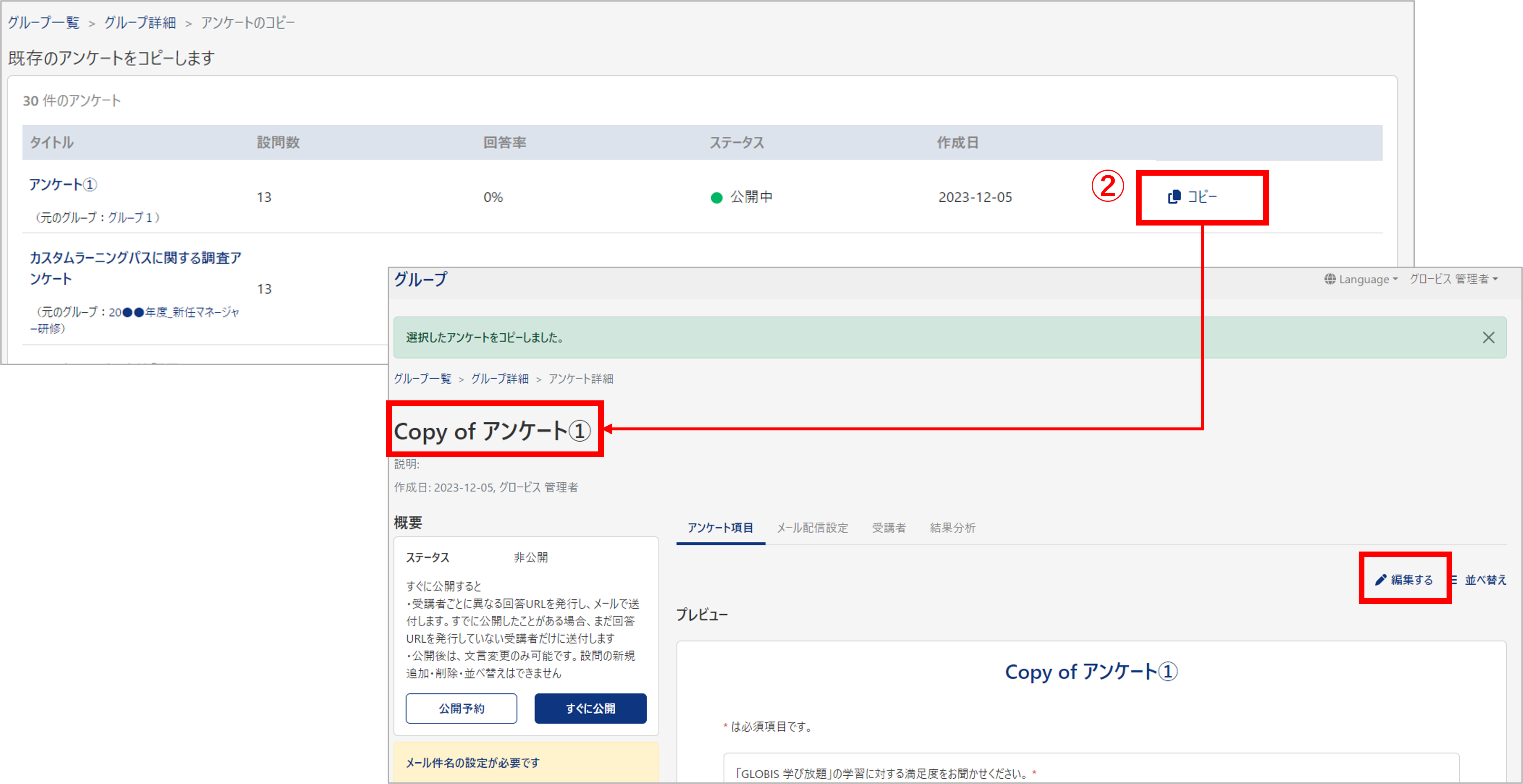Click the プレビュー section label
The height and width of the screenshot is (784, 1523).
point(702,614)
